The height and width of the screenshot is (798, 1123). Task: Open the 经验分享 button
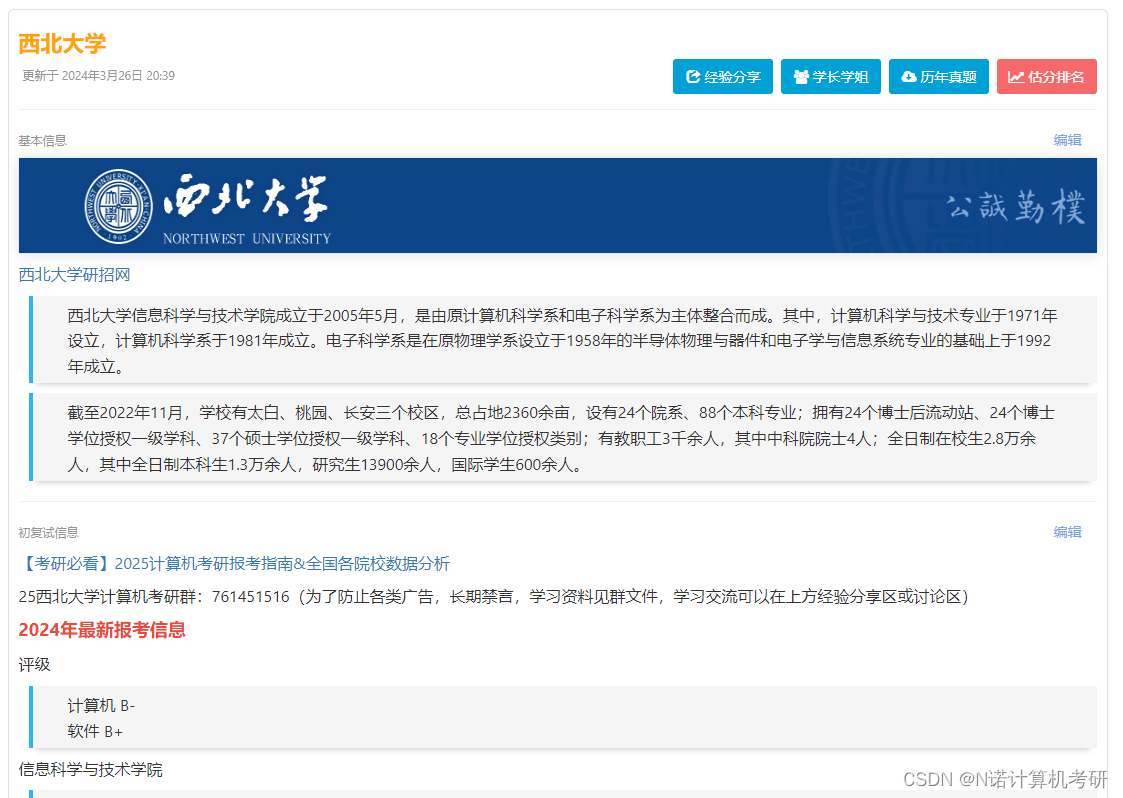click(723, 77)
